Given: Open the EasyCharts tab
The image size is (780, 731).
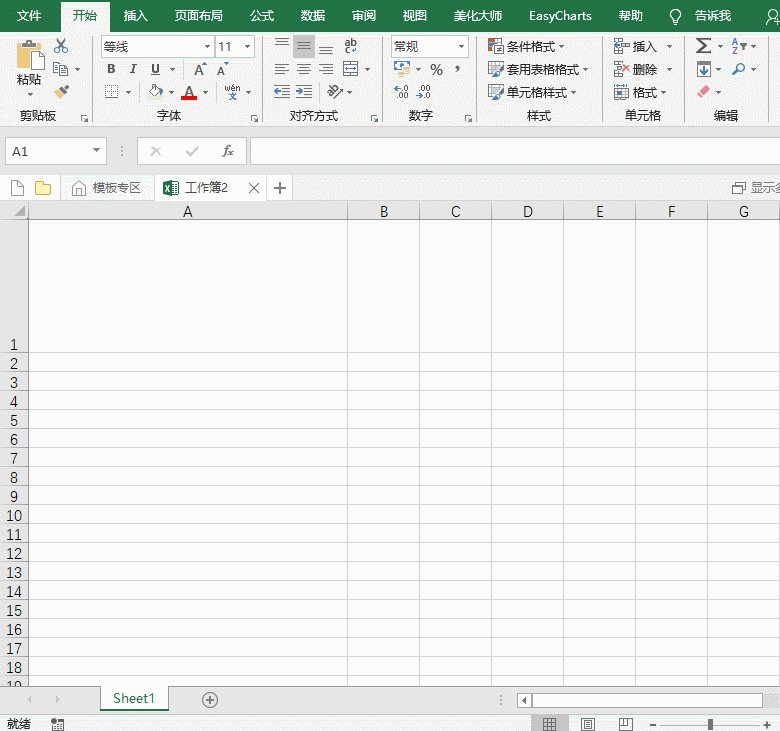Looking at the screenshot, I should pos(560,16).
